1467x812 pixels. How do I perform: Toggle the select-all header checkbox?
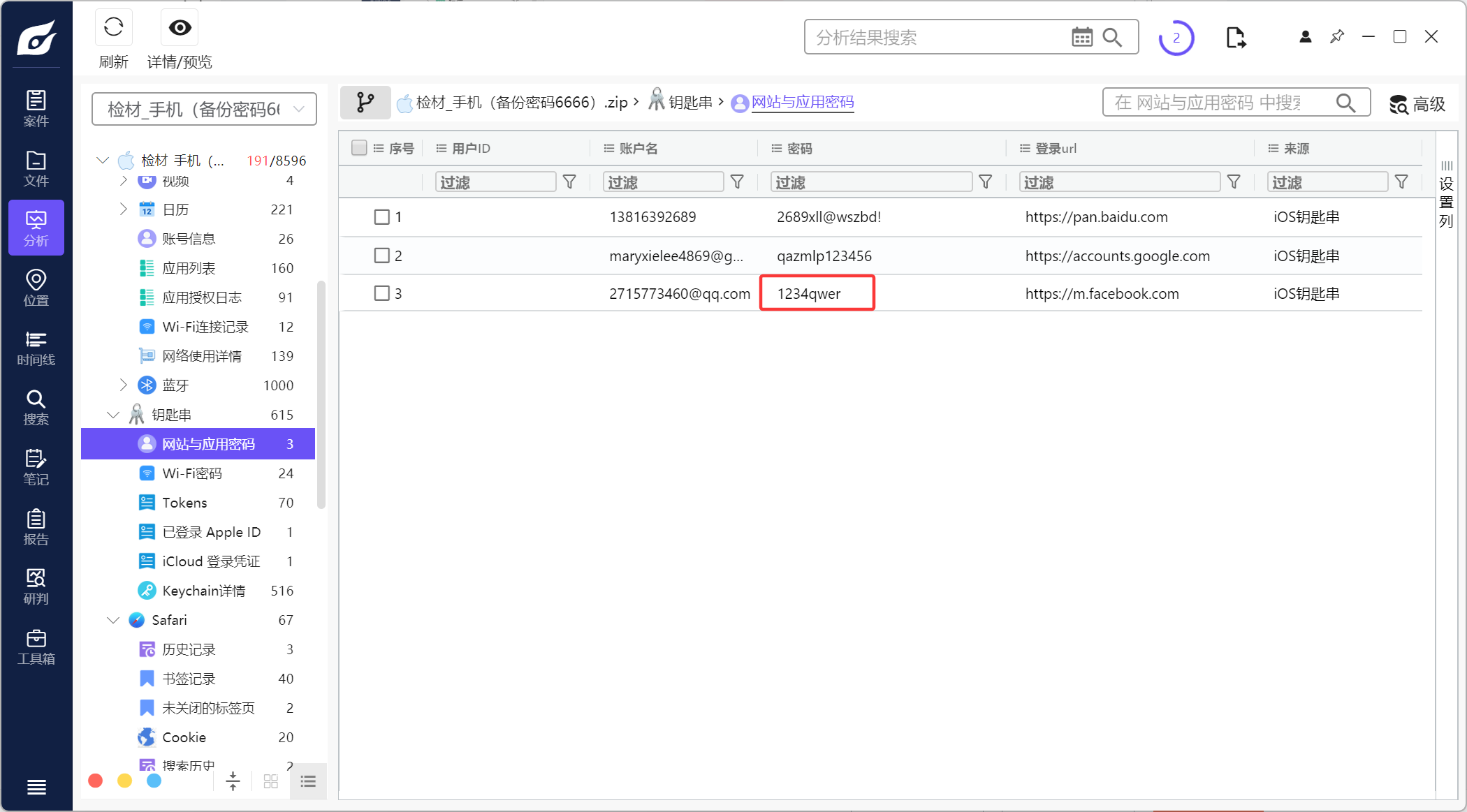359,148
